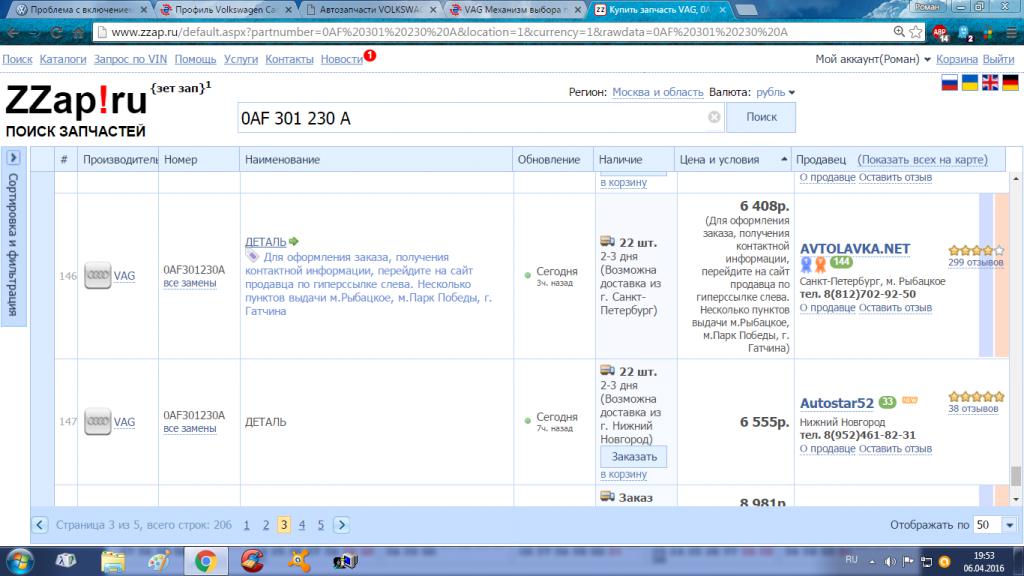Open the Chrome menu hamburger icon
This screenshot has width=1024, height=576.
1012,33
